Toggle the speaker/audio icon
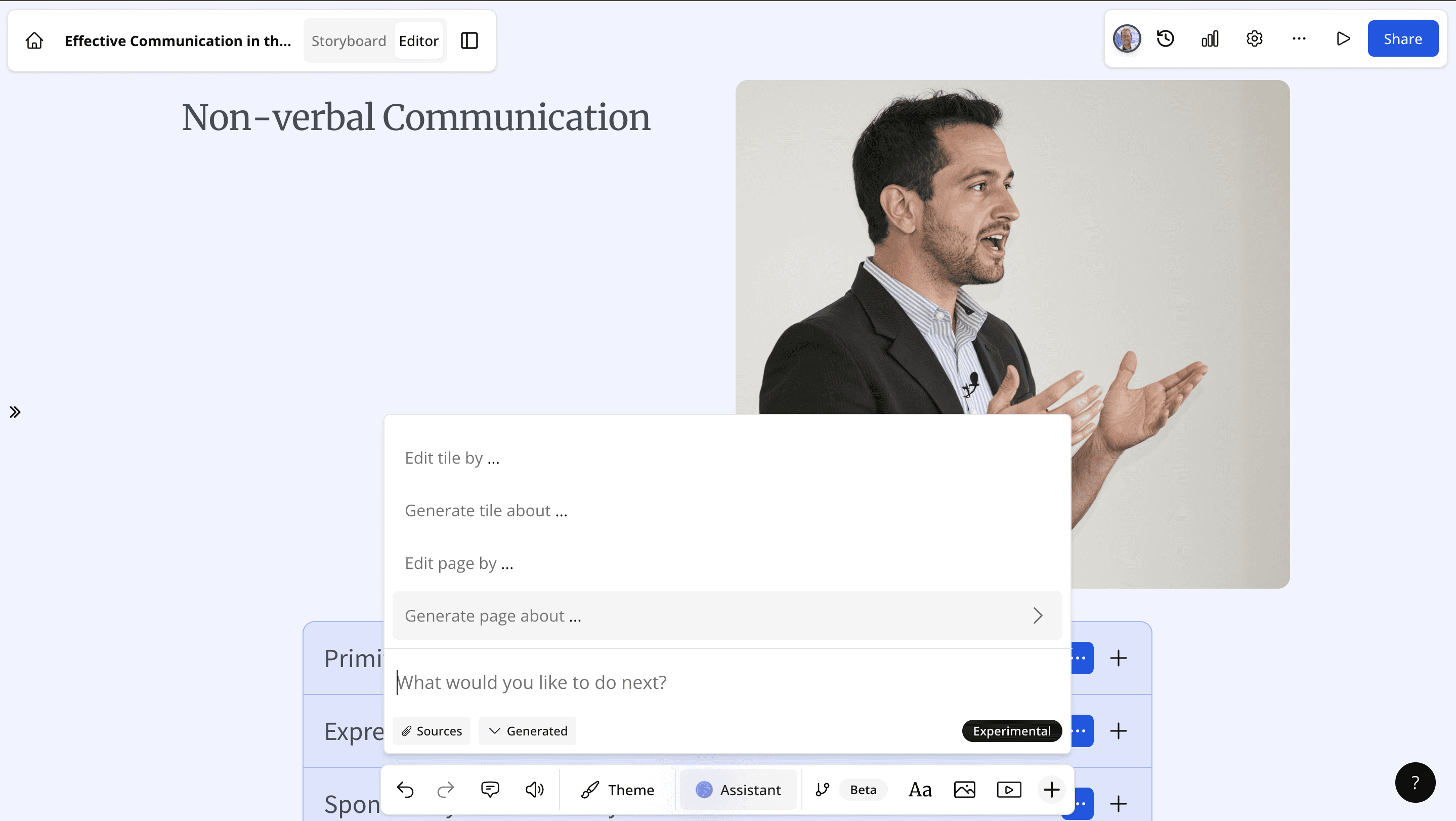Viewport: 1456px width, 821px height. click(x=536, y=790)
